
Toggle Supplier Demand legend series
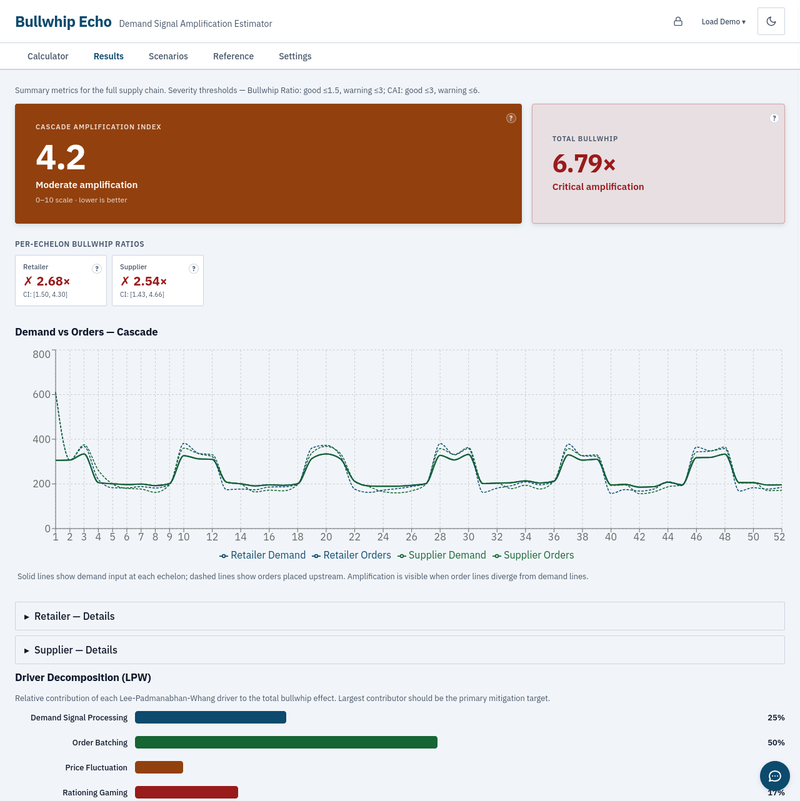442,555
